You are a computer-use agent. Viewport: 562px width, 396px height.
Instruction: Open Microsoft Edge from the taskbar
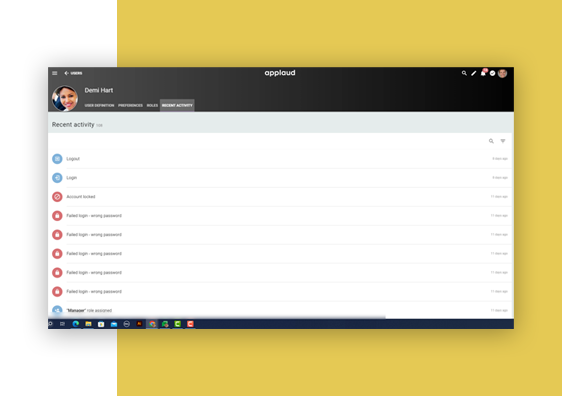[76, 324]
